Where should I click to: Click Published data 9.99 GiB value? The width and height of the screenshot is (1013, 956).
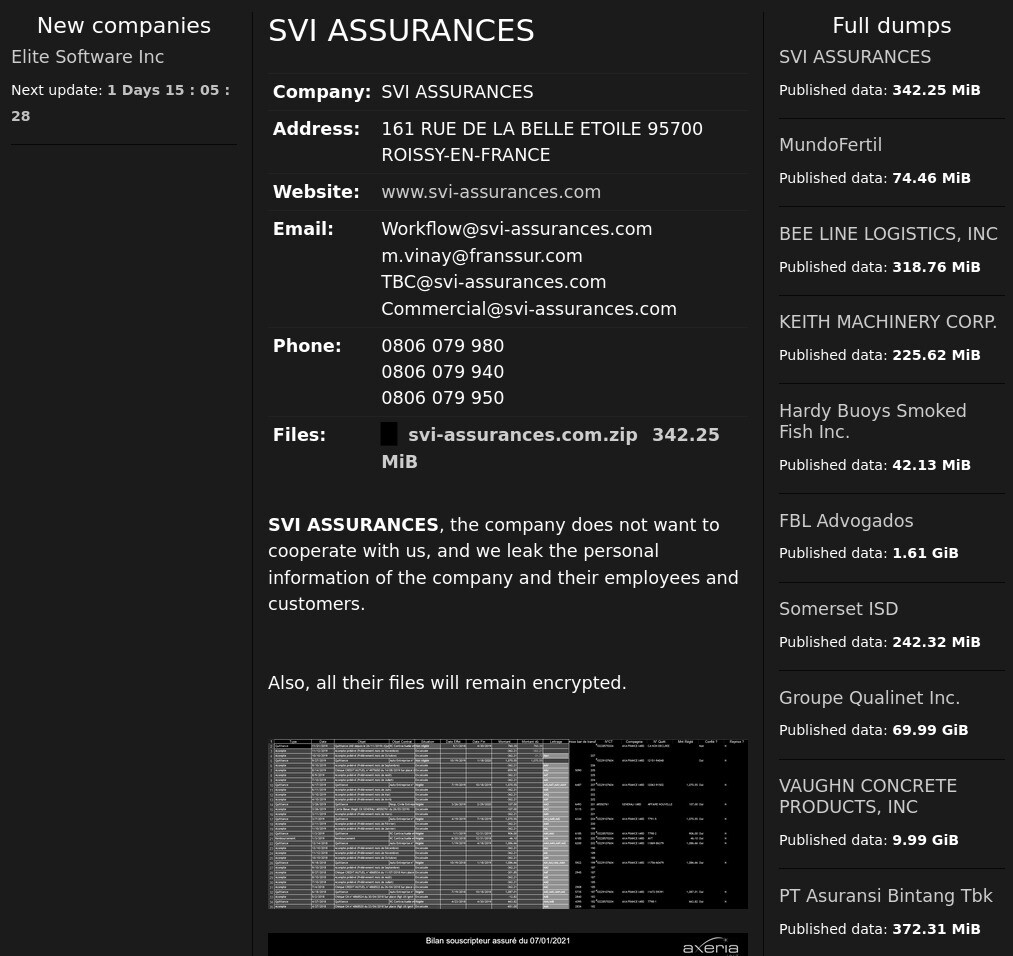click(x=925, y=840)
